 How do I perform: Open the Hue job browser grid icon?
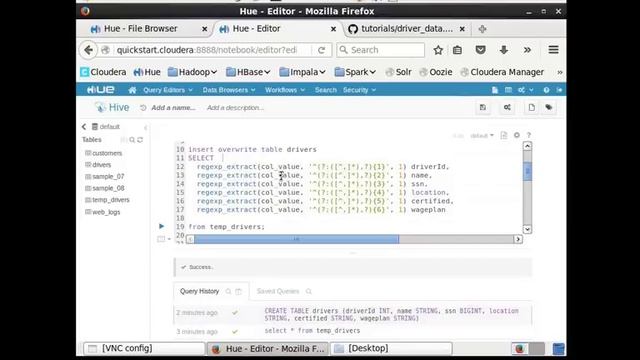point(508,90)
